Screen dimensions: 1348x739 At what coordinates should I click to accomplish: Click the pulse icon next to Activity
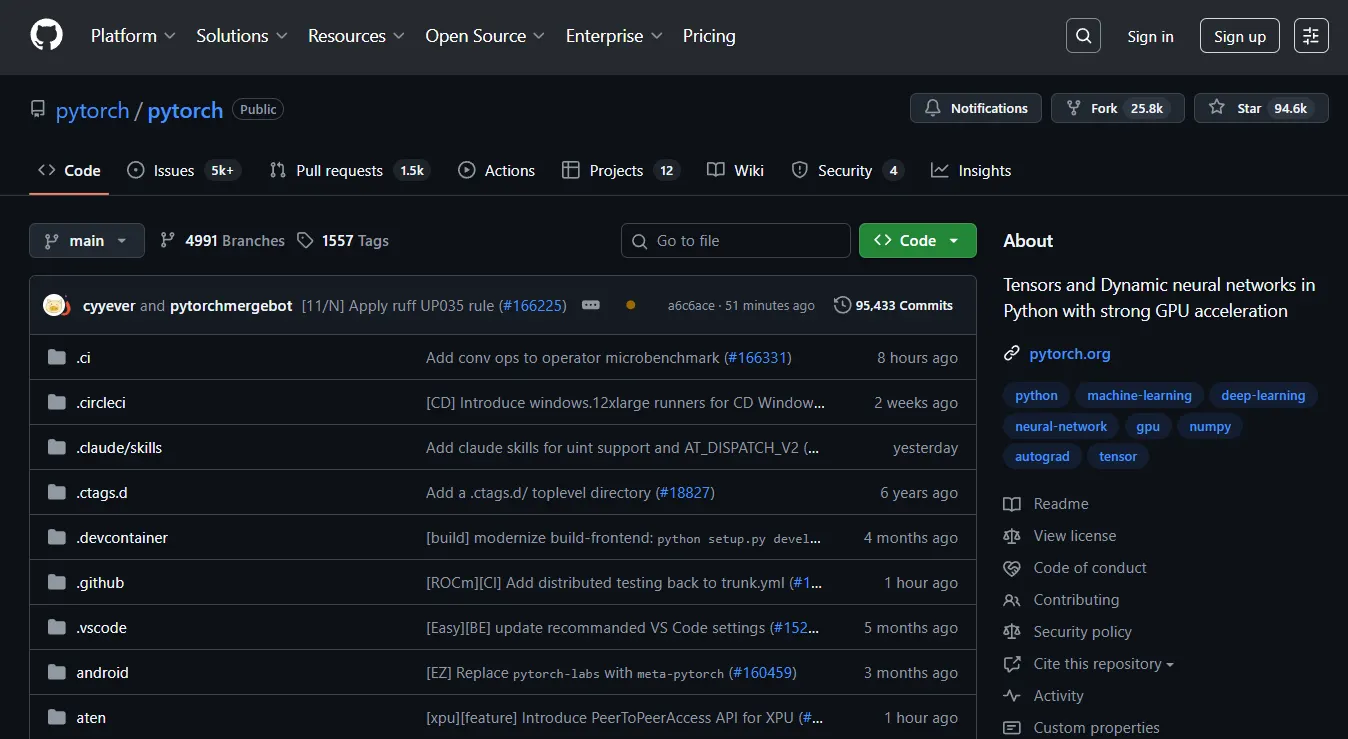(1012, 696)
